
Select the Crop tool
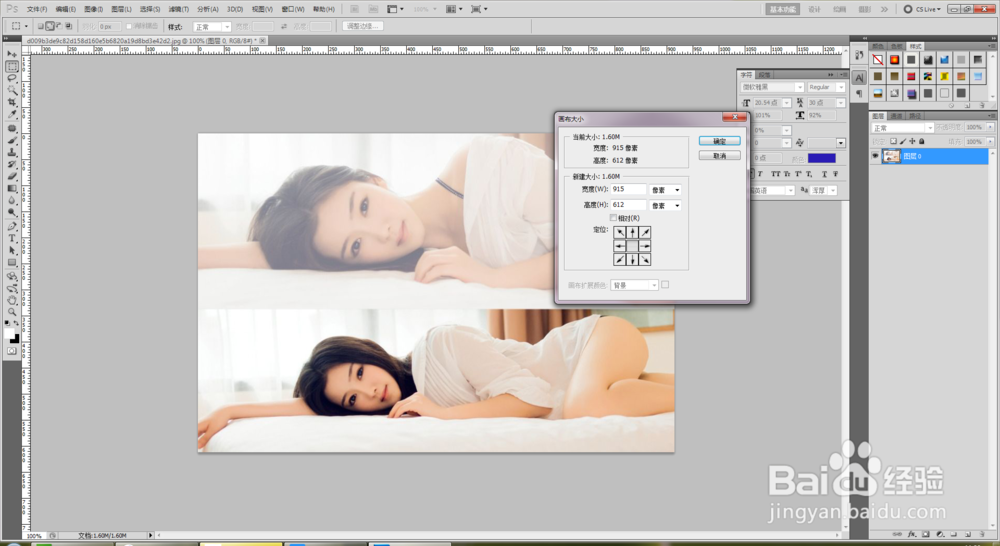12,103
